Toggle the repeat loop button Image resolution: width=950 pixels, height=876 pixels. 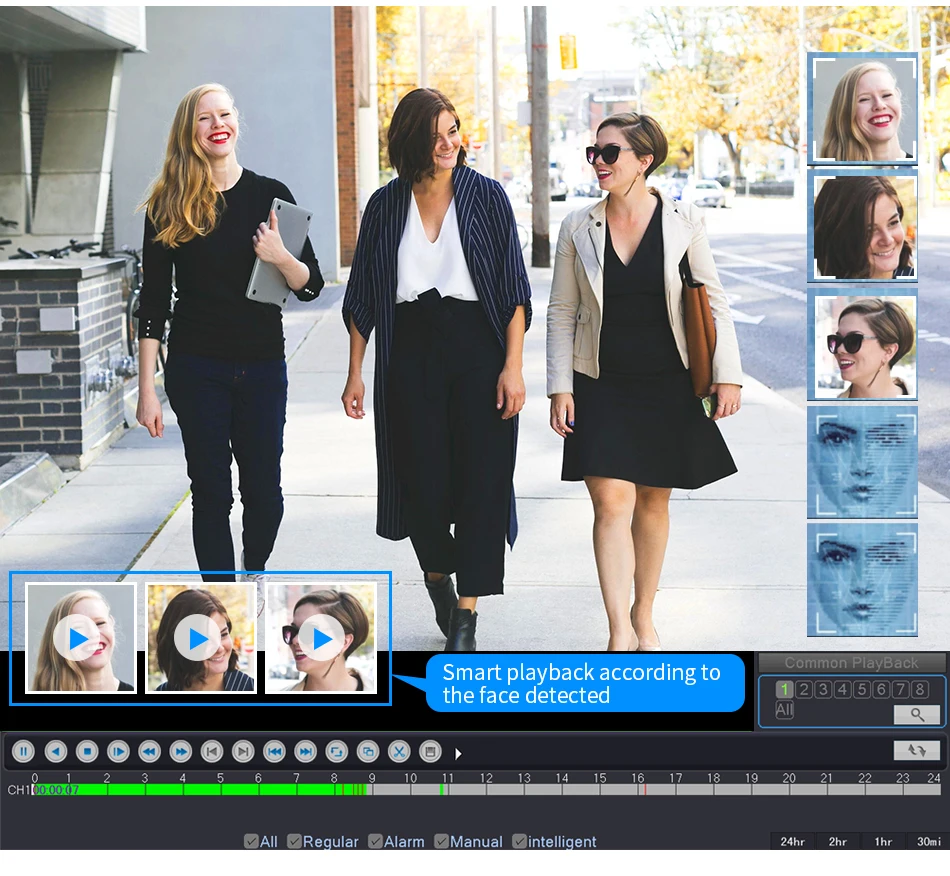coord(336,752)
